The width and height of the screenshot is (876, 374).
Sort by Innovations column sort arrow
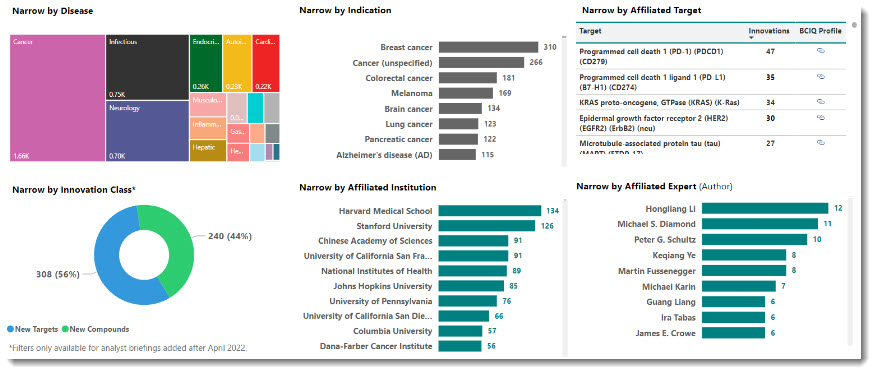pos(751,38)
